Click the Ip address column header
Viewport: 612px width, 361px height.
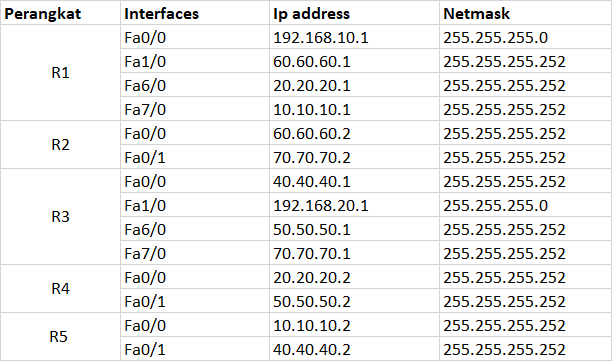point(354,13)
